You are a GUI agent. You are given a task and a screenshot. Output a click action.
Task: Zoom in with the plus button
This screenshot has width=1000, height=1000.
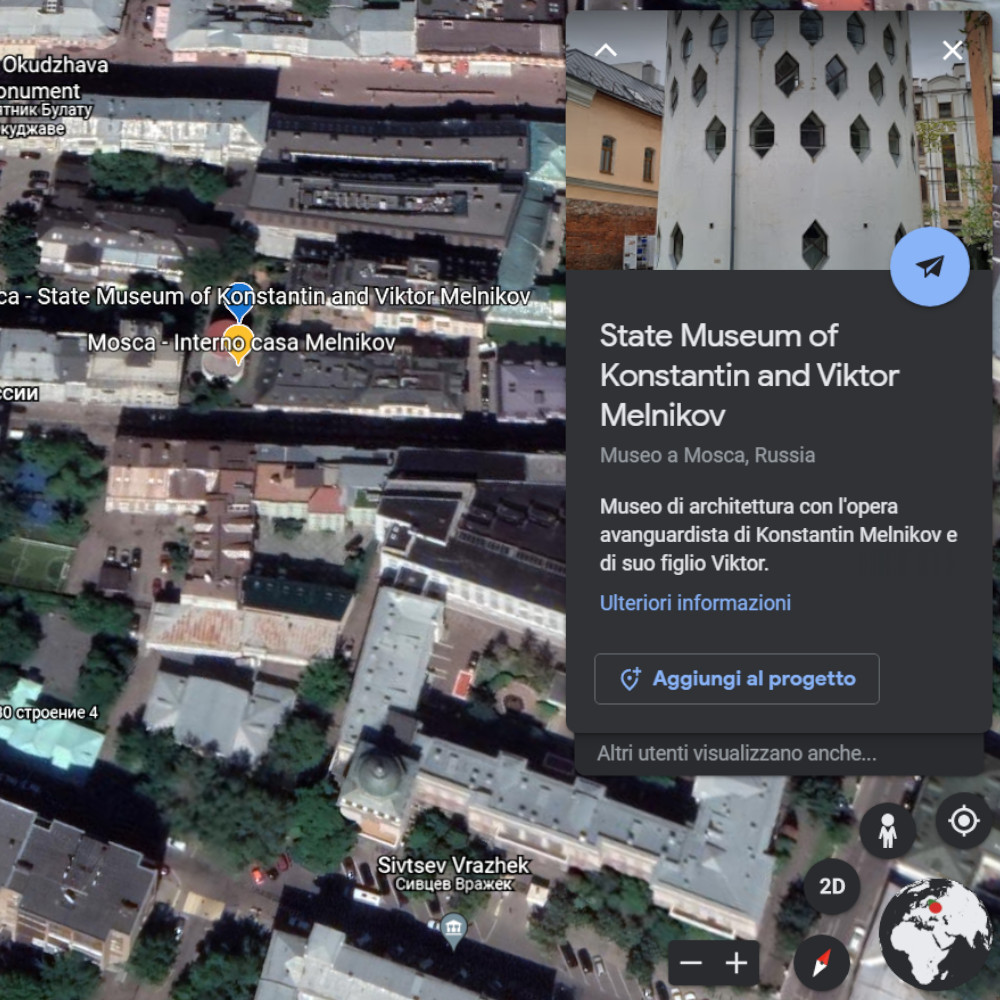pos(737,962)
